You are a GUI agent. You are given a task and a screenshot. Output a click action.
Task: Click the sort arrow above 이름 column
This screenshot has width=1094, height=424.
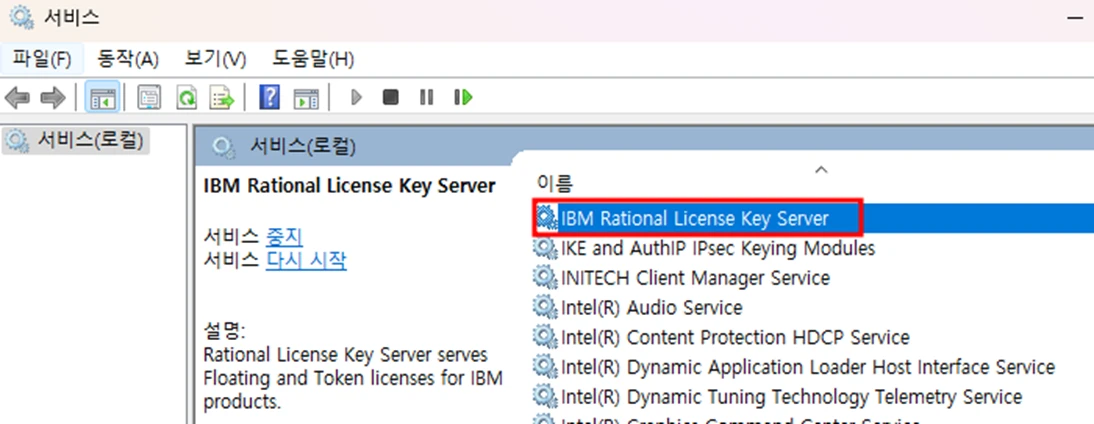pyautogui.click(x=821, y=169)
